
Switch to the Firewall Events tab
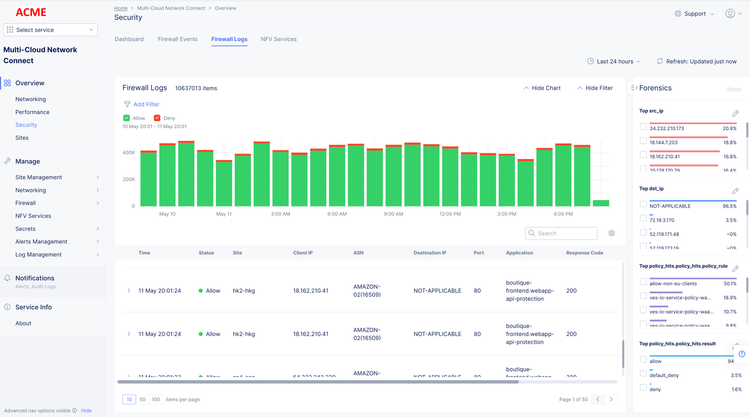(177, 39)
